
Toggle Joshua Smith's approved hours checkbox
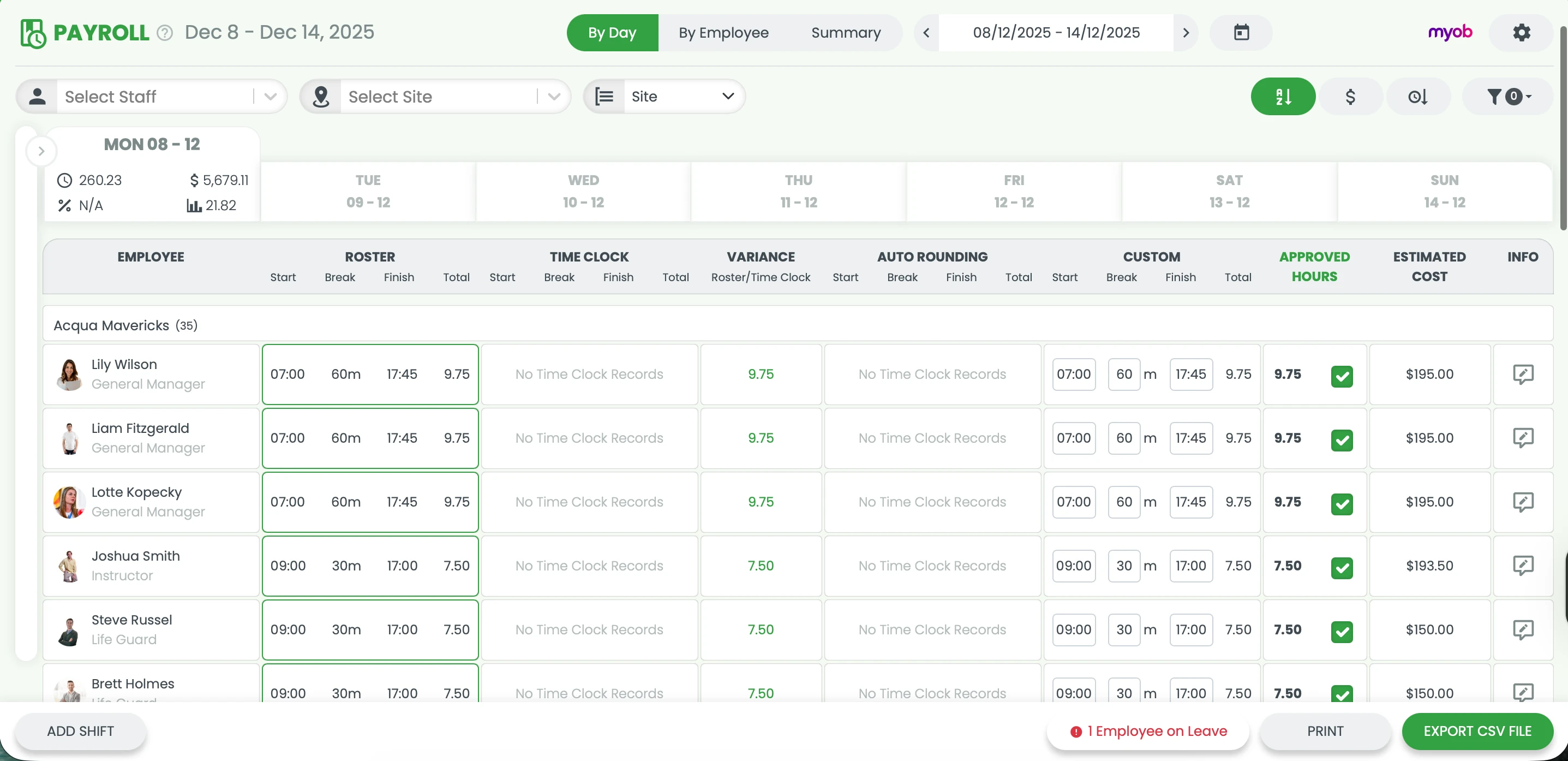click(x=1341, y=567)
